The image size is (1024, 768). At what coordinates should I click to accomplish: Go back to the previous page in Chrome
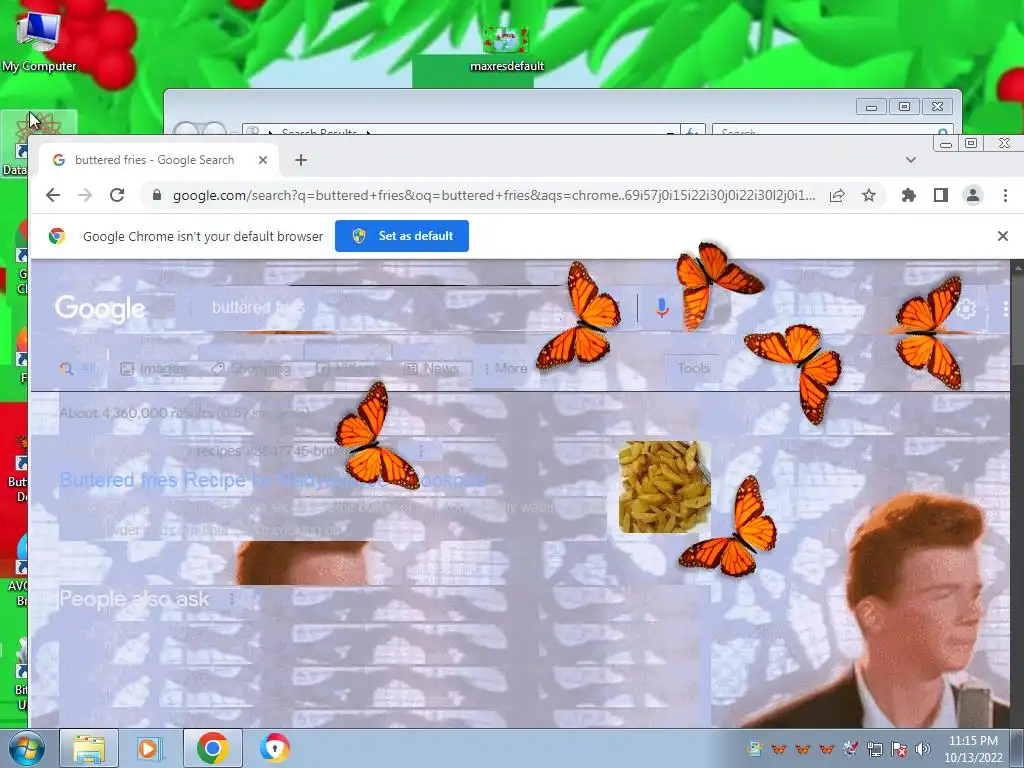point(53,195)
